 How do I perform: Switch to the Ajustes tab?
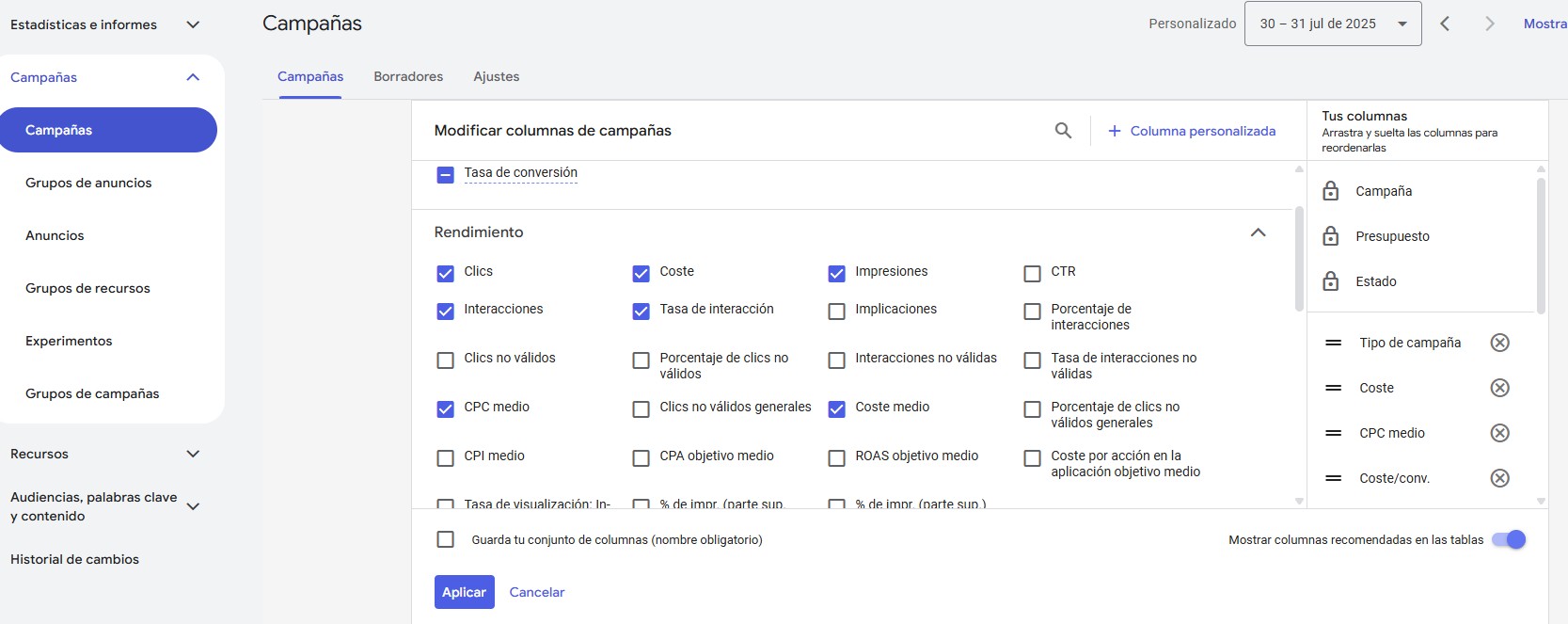click(x=497, y=76)
